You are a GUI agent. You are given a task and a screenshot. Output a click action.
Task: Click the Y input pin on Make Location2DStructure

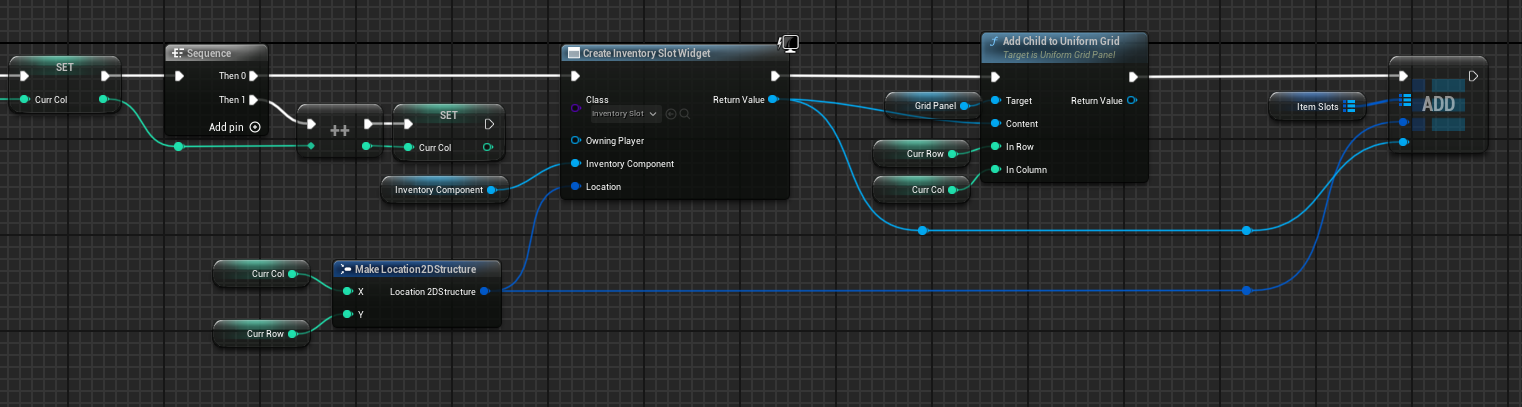[x=347, y=314]
